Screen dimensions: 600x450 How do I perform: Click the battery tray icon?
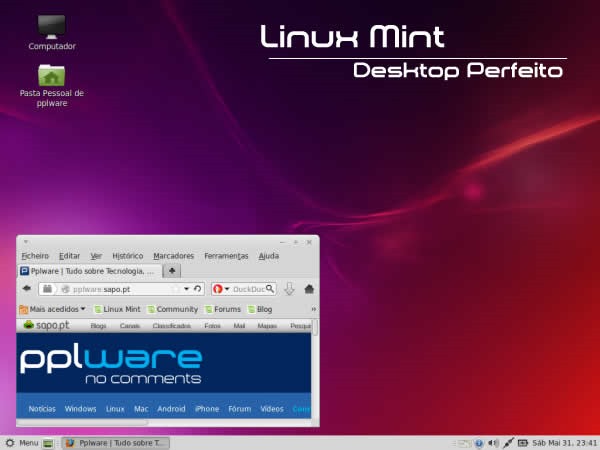point(522,443)
